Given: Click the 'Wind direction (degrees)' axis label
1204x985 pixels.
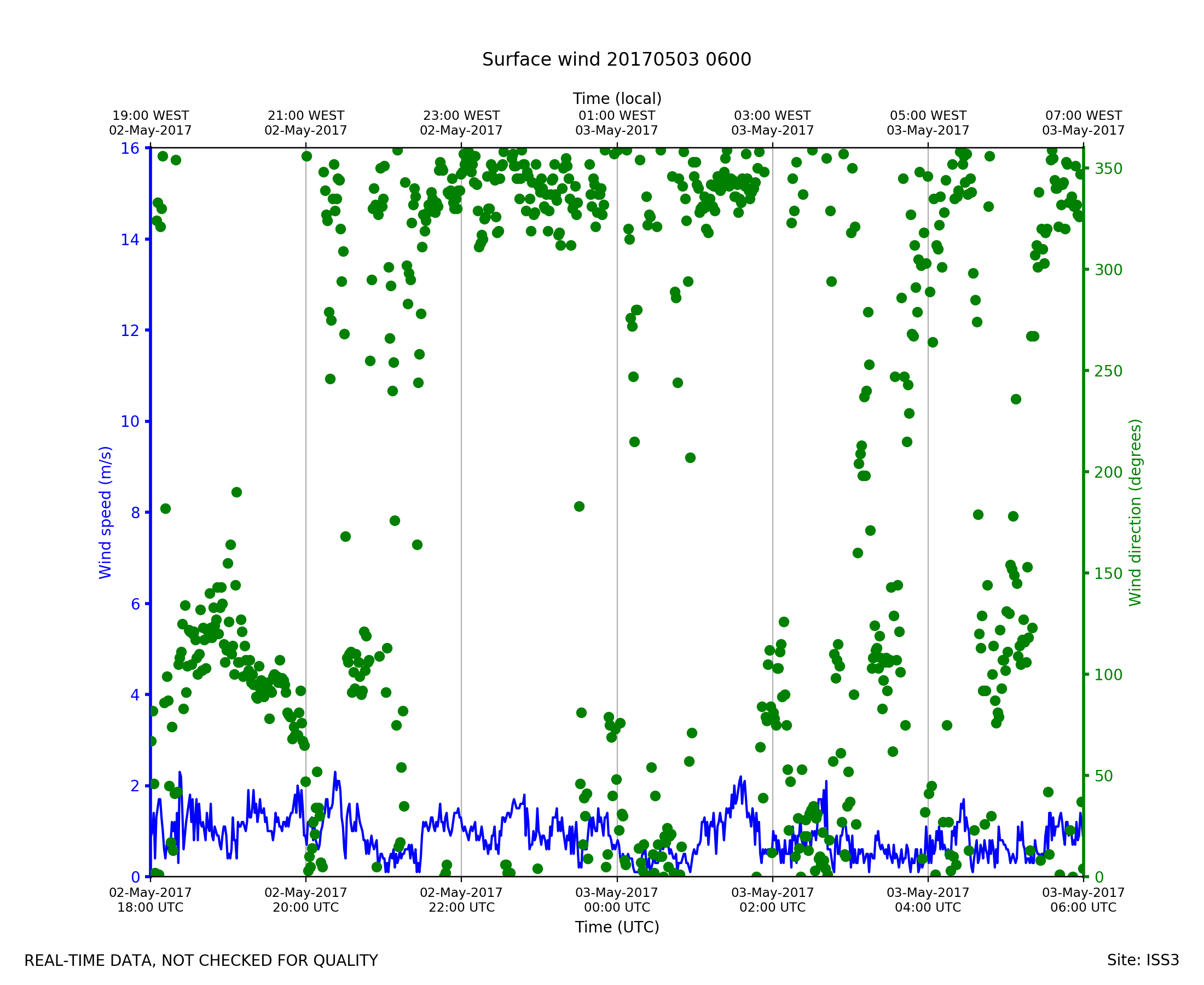Looking at the screenshot, I should (1135, 512).
